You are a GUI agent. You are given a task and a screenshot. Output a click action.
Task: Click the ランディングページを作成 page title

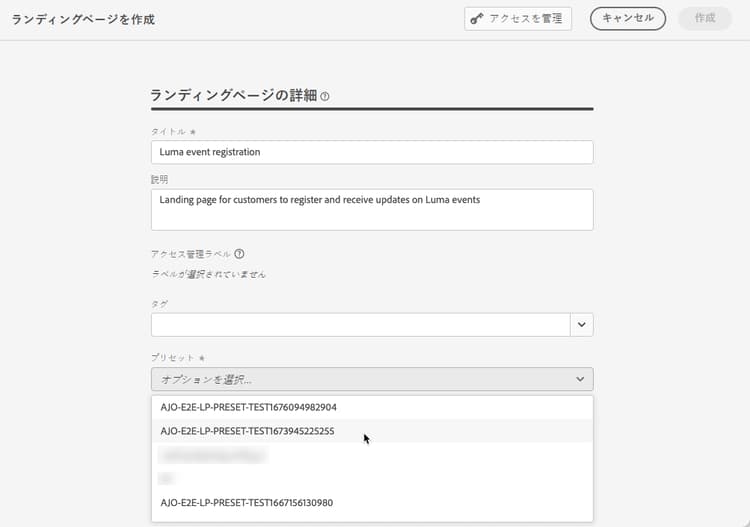pos(83,20)
